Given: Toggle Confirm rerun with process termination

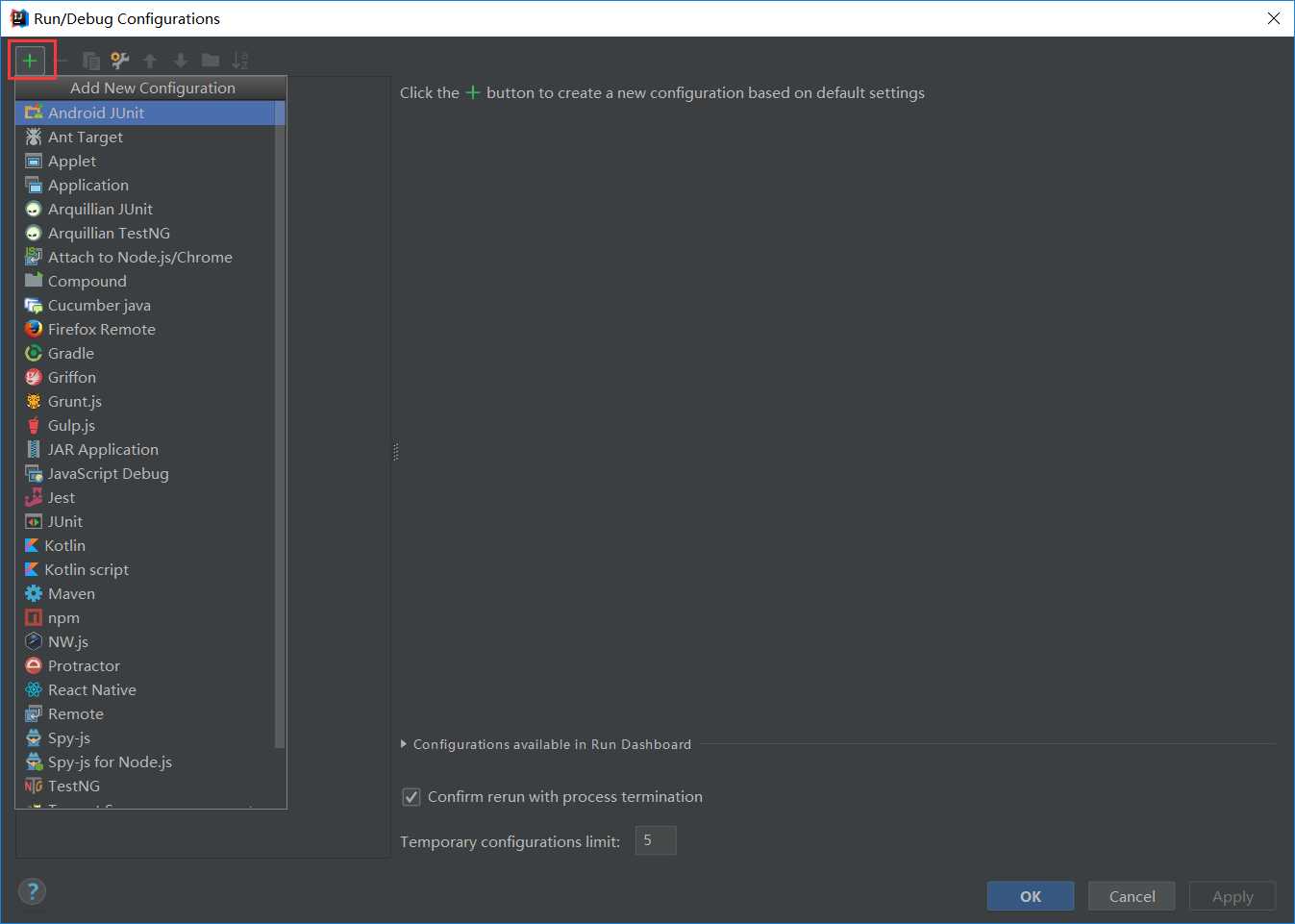Looking at the screenshot, I should click(x=411, y=797).
